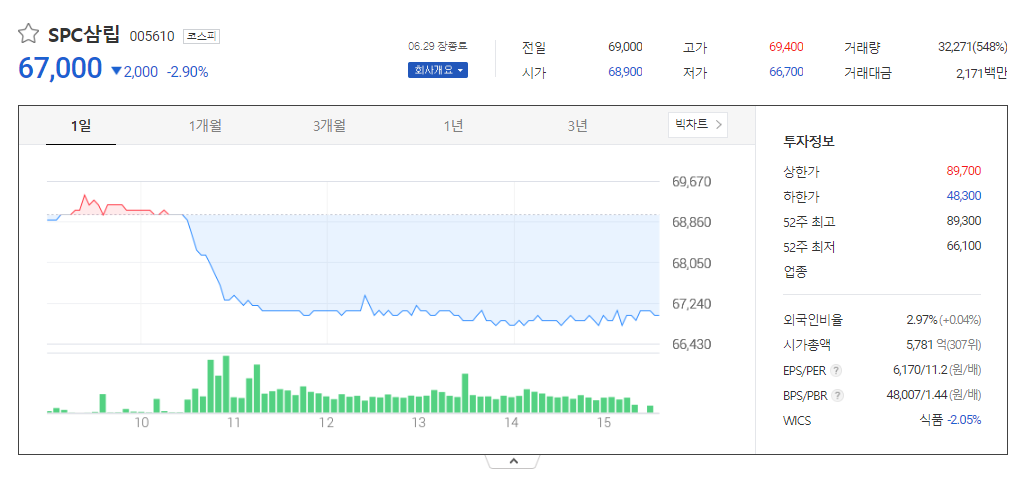Click the 06.29 장종료 status text
1028x479 pixels.
point(437,47)
